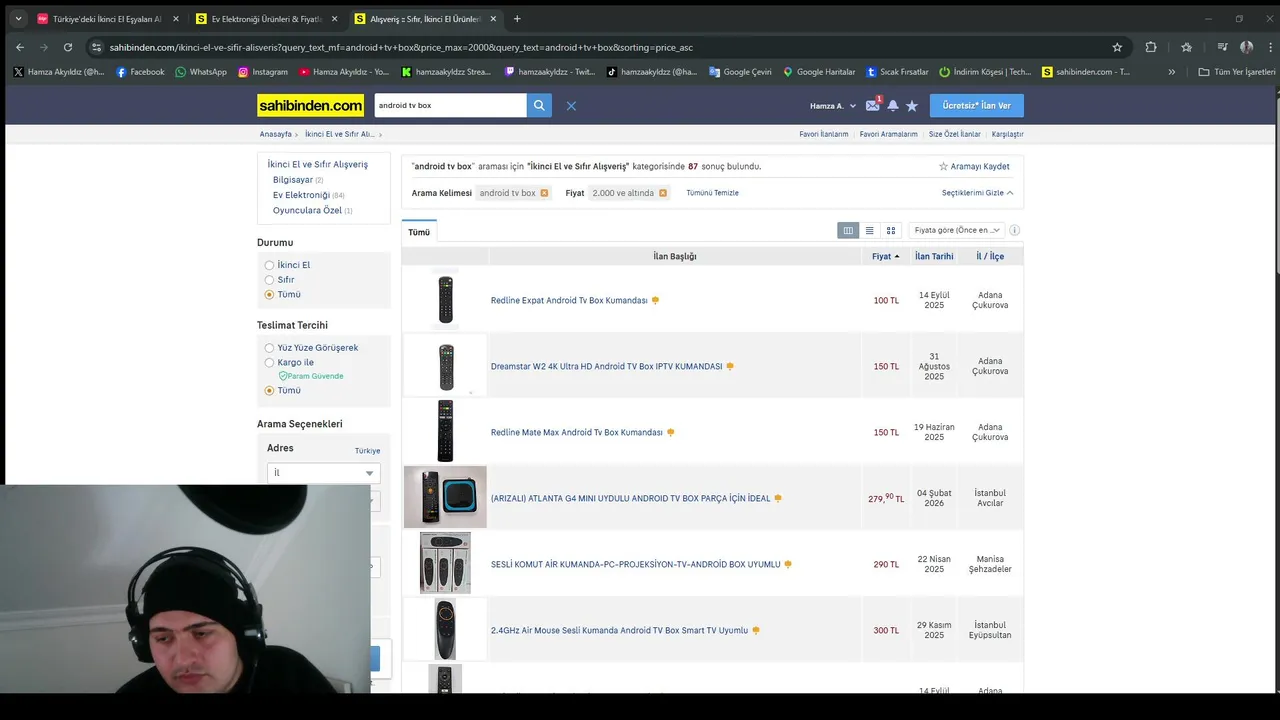Click the browser back arrow
This screenshot has width=1280, height=720.
[x=20, y=47]
